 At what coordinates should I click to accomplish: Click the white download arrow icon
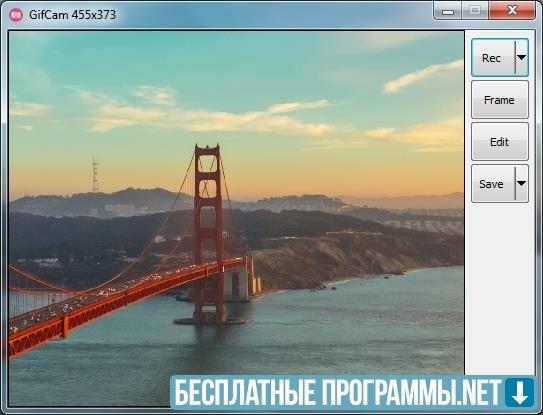520,392
